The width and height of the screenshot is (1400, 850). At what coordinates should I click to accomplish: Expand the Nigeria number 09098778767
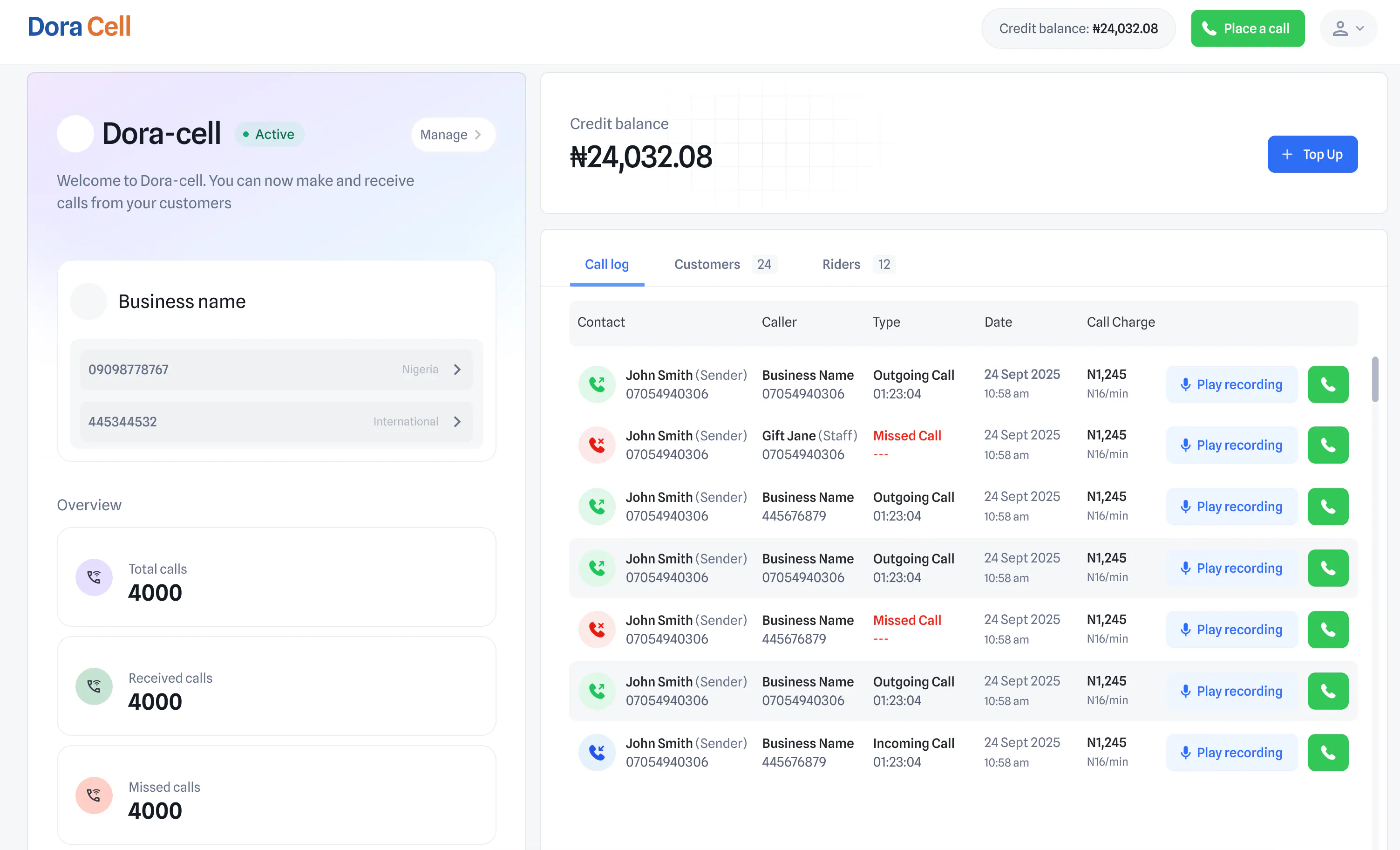pyautogui.click(x=276, y=370)
